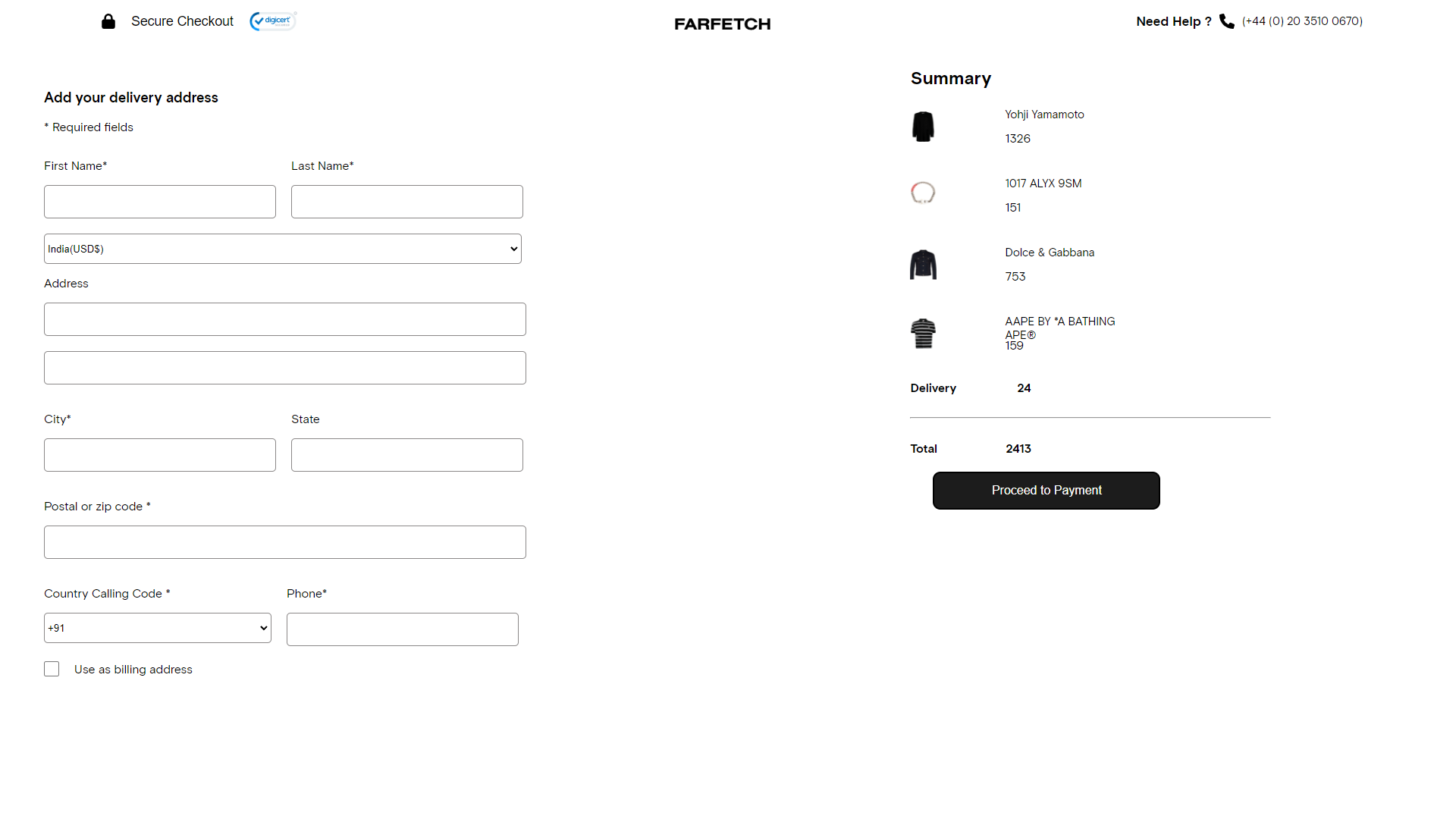1456x819 pixels.
Task: Click the DigiCert verification badge
Action: [271, 21]
